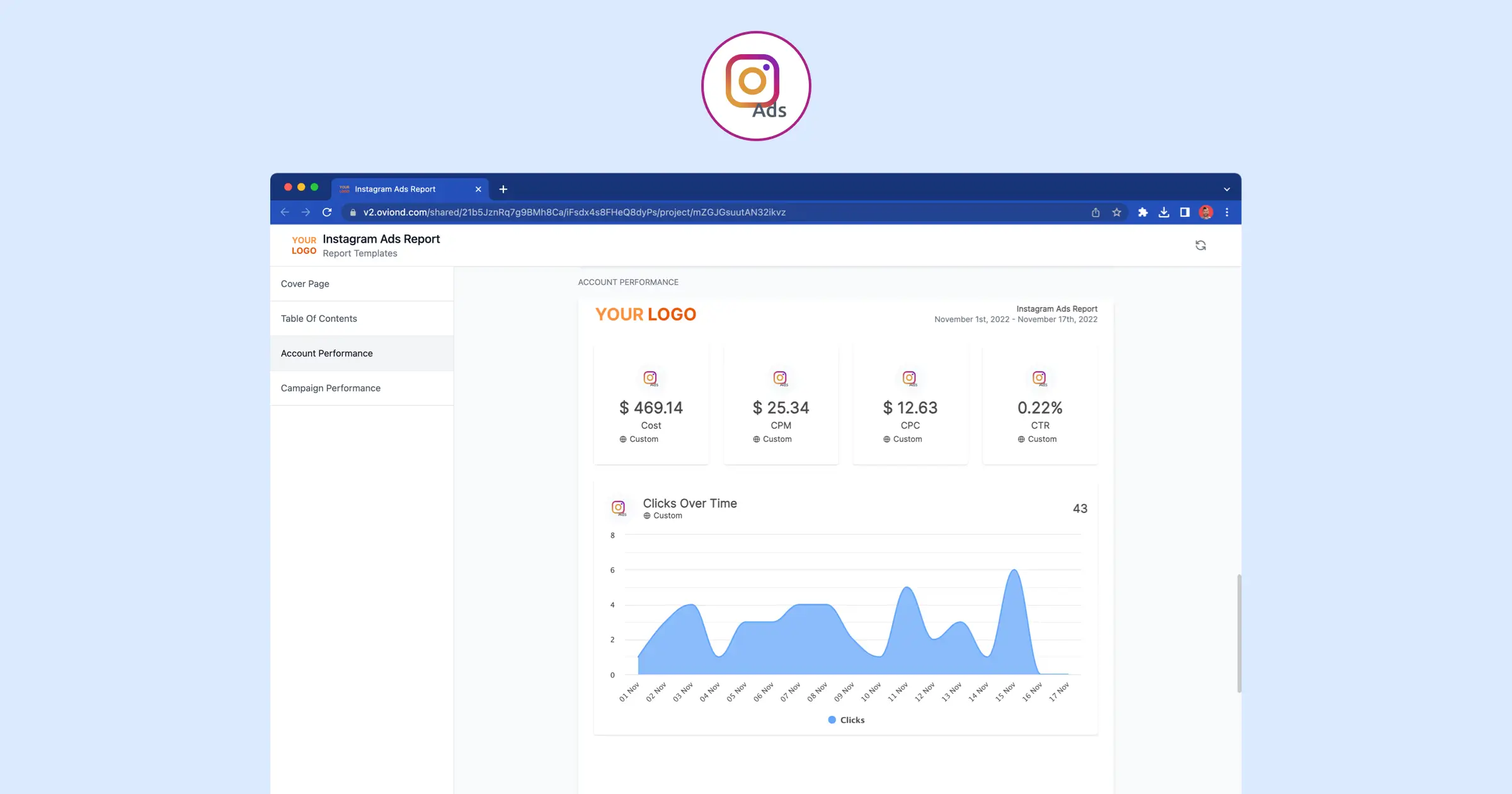This screenshot has height=794, width=1512.
Task: Click the globe icon next to Cost Custom
Action: (623, 439)
